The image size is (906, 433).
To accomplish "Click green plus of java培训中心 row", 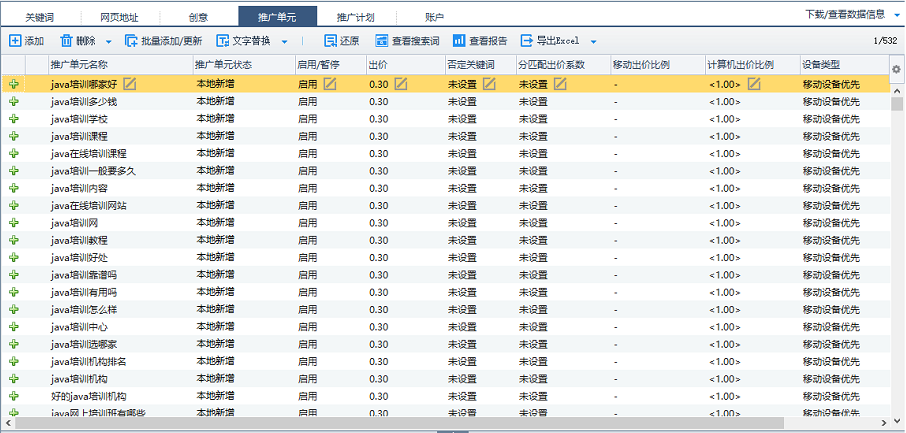I will click(x=14, y=327).
